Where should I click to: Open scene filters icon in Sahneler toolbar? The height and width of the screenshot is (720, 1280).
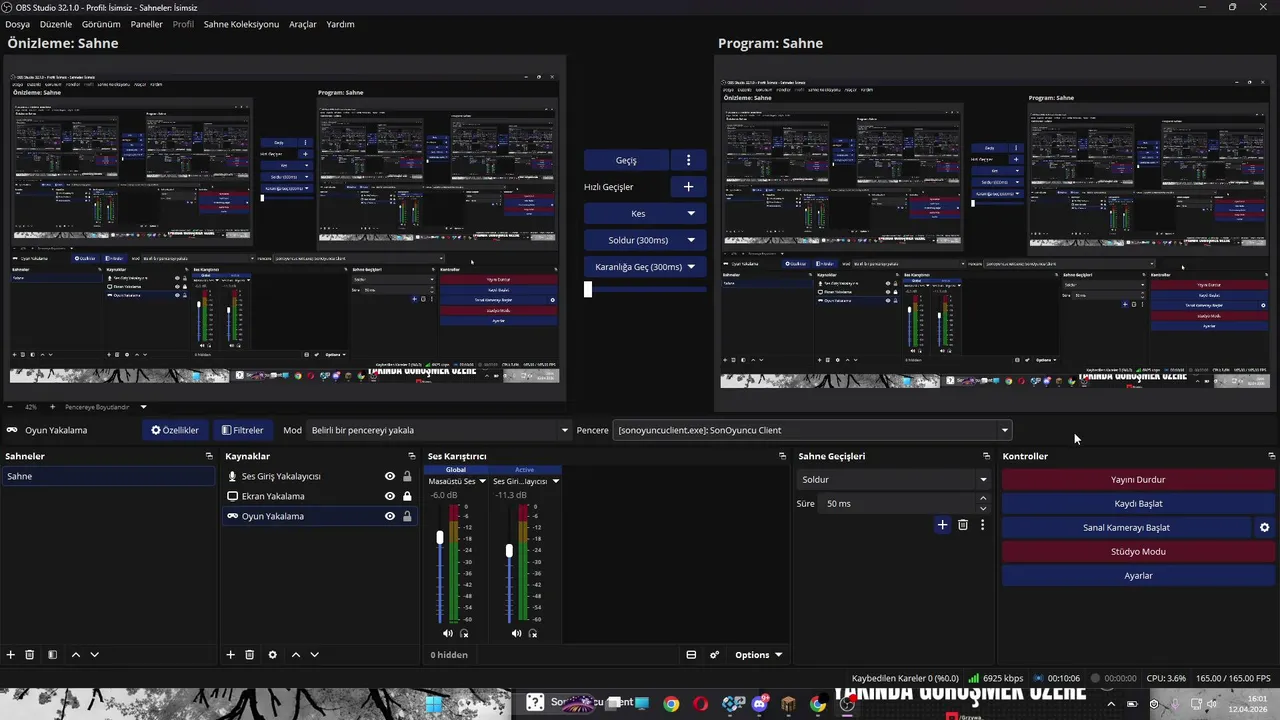tap(53, 655)
